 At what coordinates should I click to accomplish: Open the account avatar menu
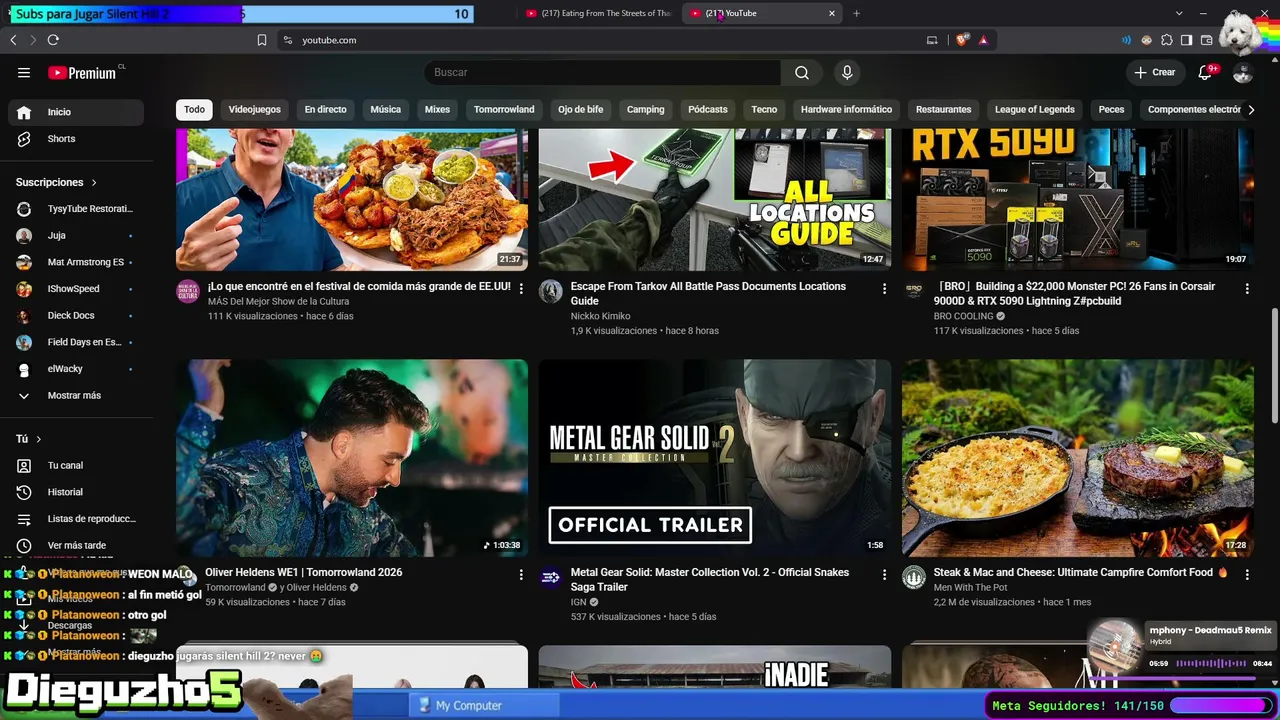click(x=1243, y=72)
